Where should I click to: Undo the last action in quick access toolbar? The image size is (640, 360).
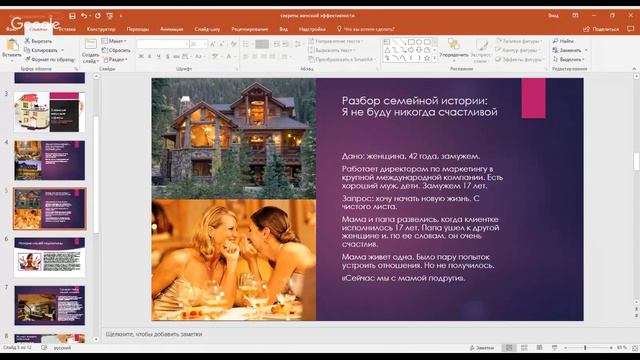click(84, 16)
